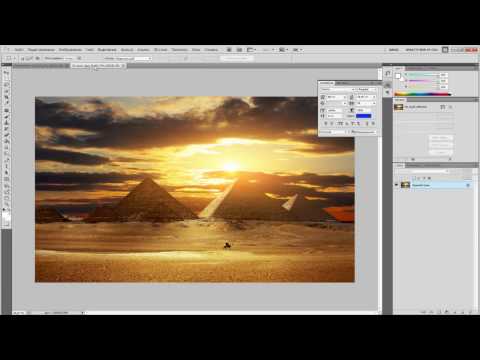The height and width of the screenshot is (360, 480).
Task: Select the Move tool
Action: [6, 72]
